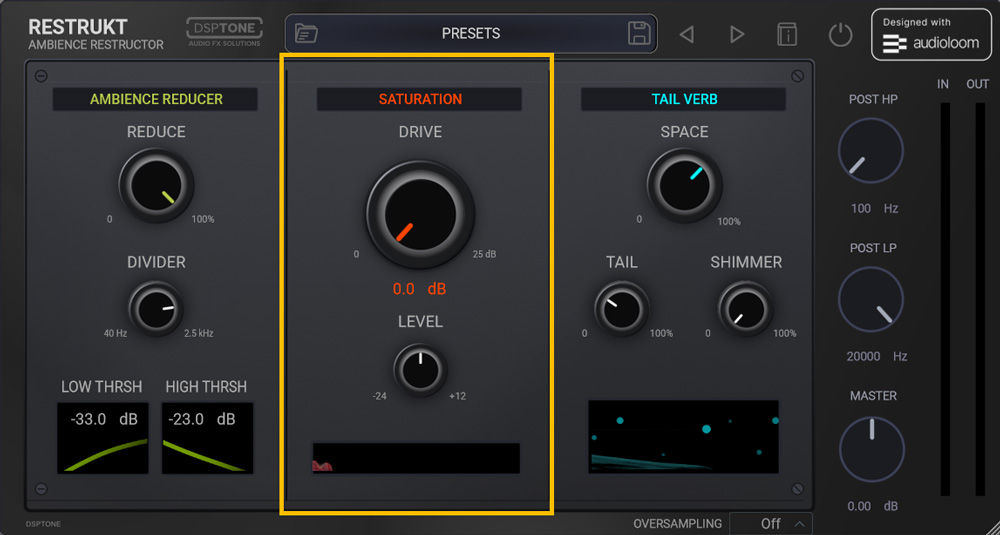1000x535 pixels.
Task: Open the preset folder browser icon
Action: coord(307,33)
